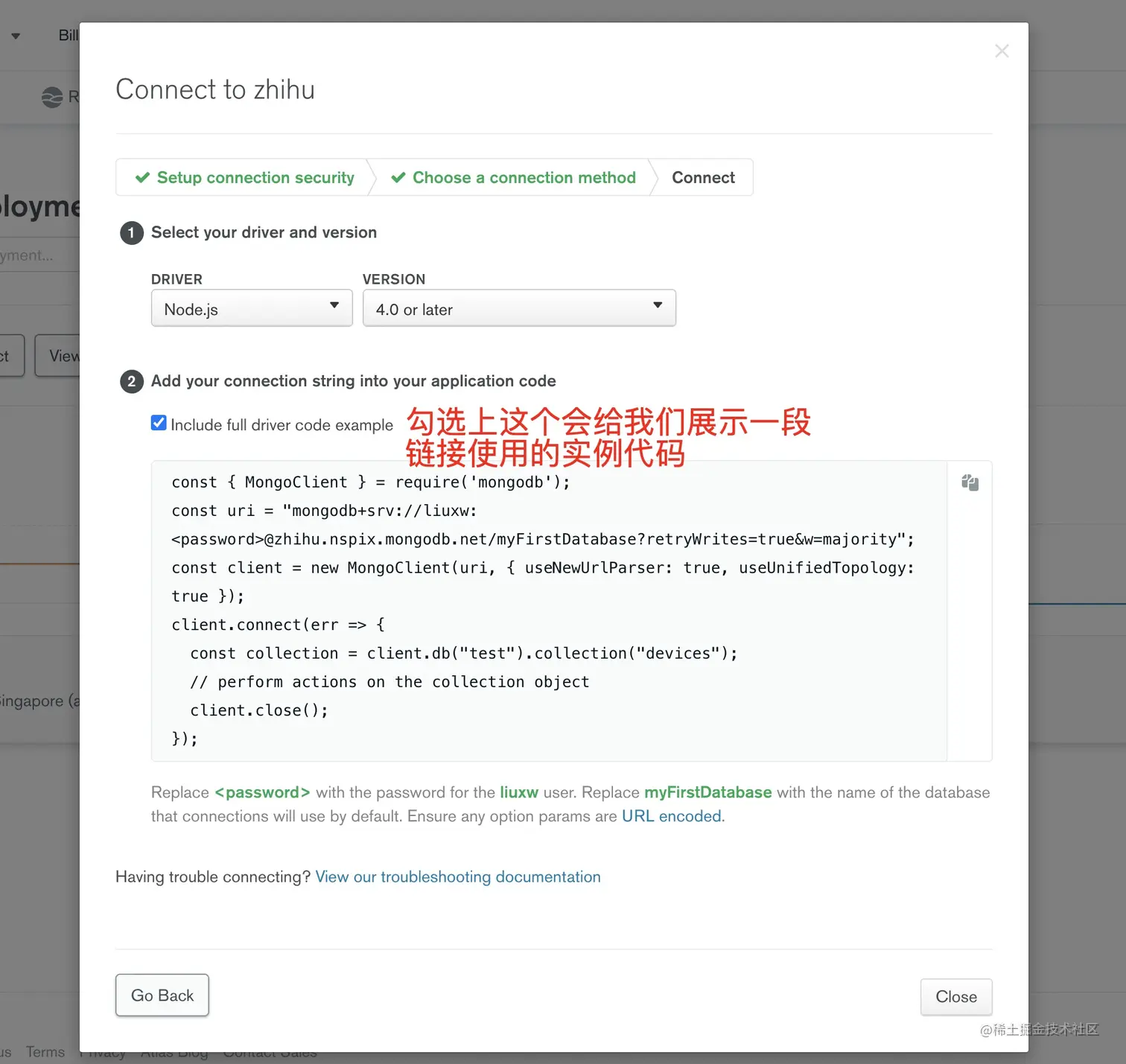1126x1064 pixels.
Task: Go to Setup connection security step
Action: [255, 177]
